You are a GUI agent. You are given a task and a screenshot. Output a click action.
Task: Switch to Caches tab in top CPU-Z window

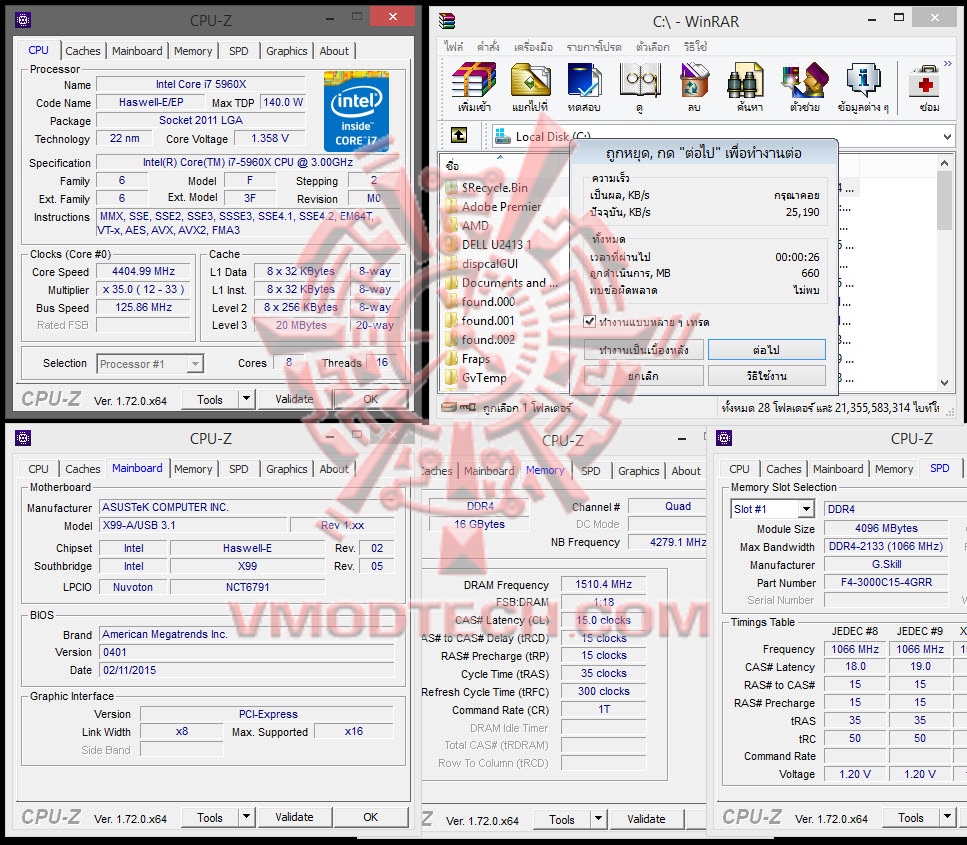(x=83, y=51)
